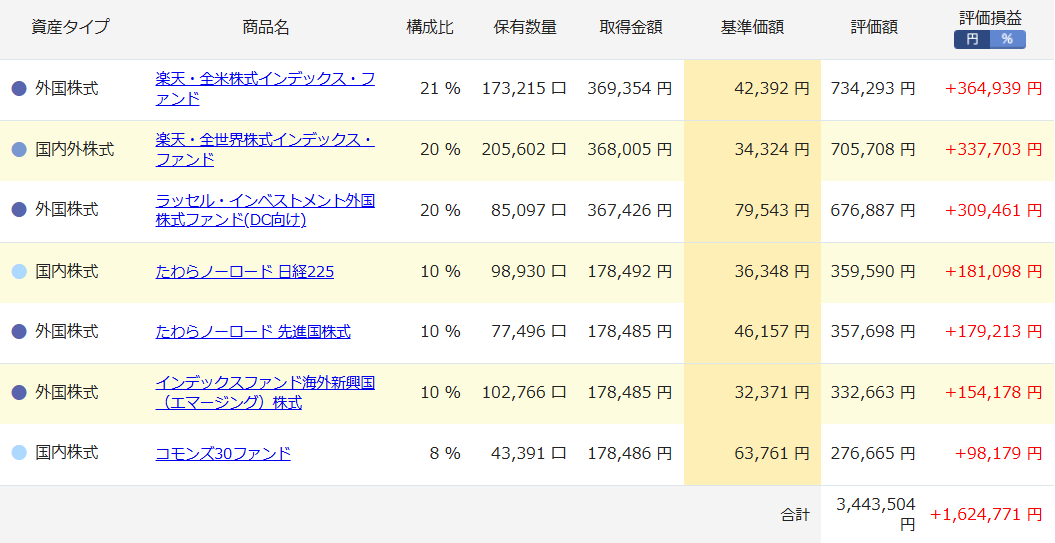
Task: Switch profit/loss display to %
Action: pos(1007,40)
